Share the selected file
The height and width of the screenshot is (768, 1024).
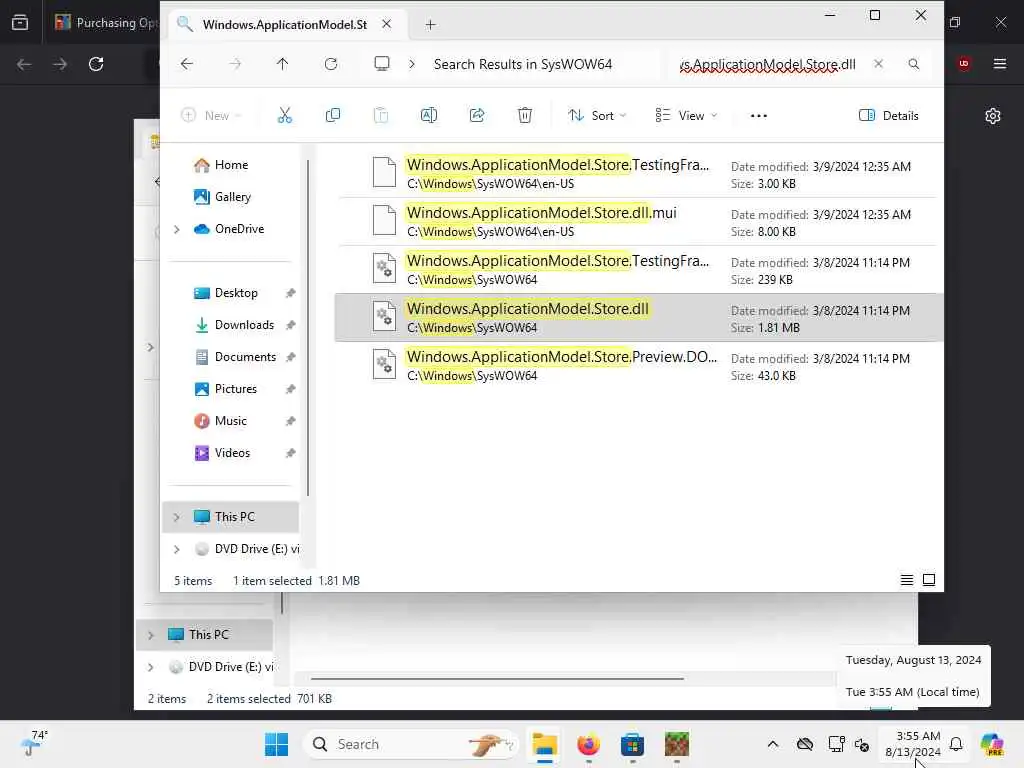click(x=477, y=116)
